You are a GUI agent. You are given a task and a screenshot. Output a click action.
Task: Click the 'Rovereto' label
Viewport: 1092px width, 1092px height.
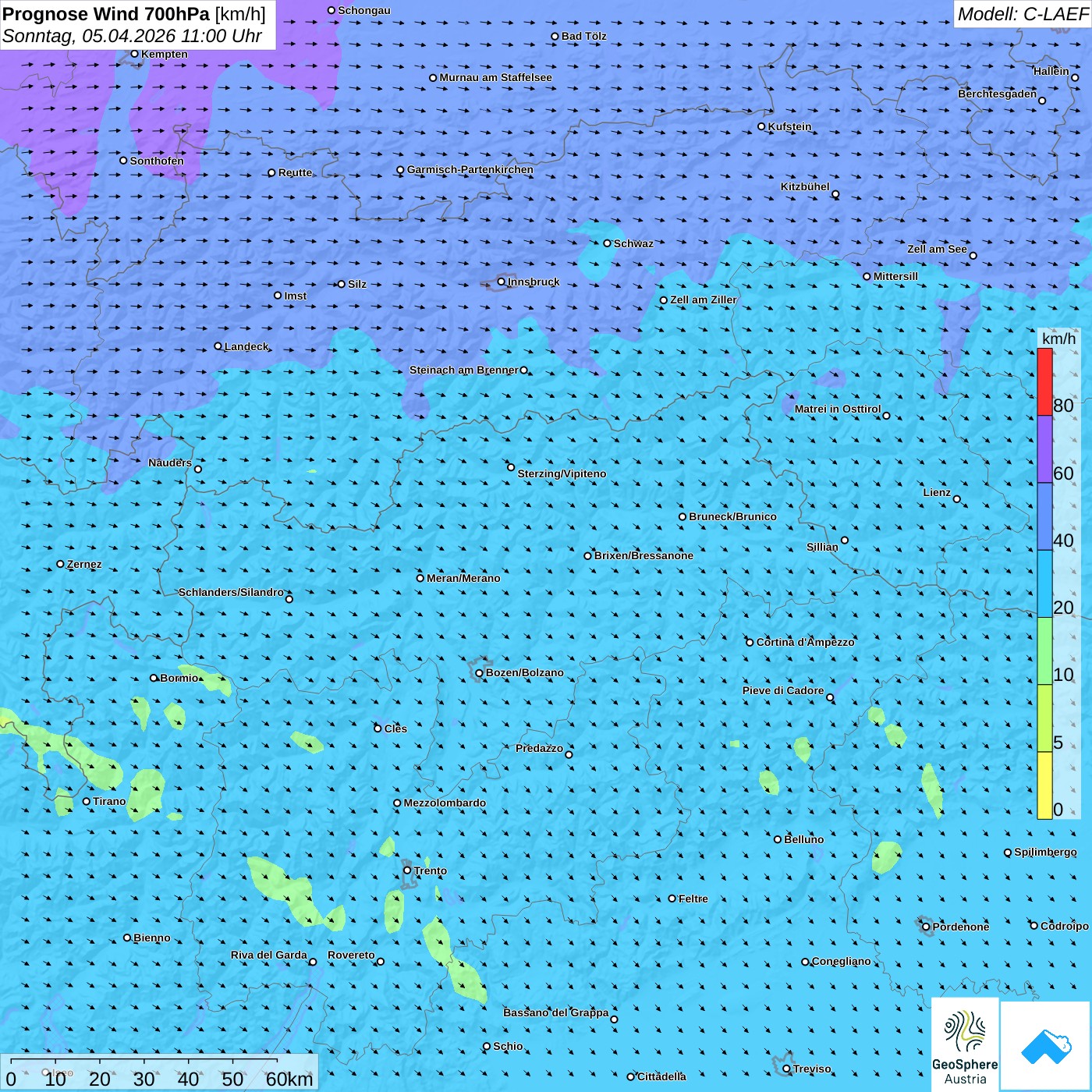tap(351, 955)
